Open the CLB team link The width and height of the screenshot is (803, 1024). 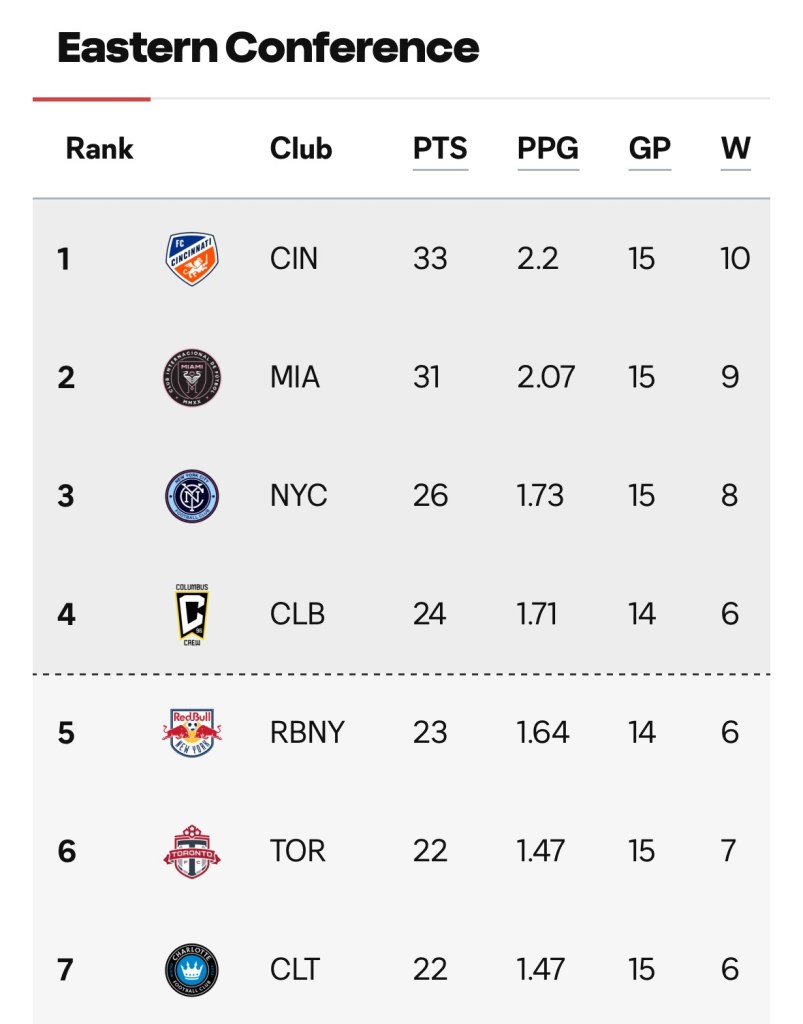297,614
